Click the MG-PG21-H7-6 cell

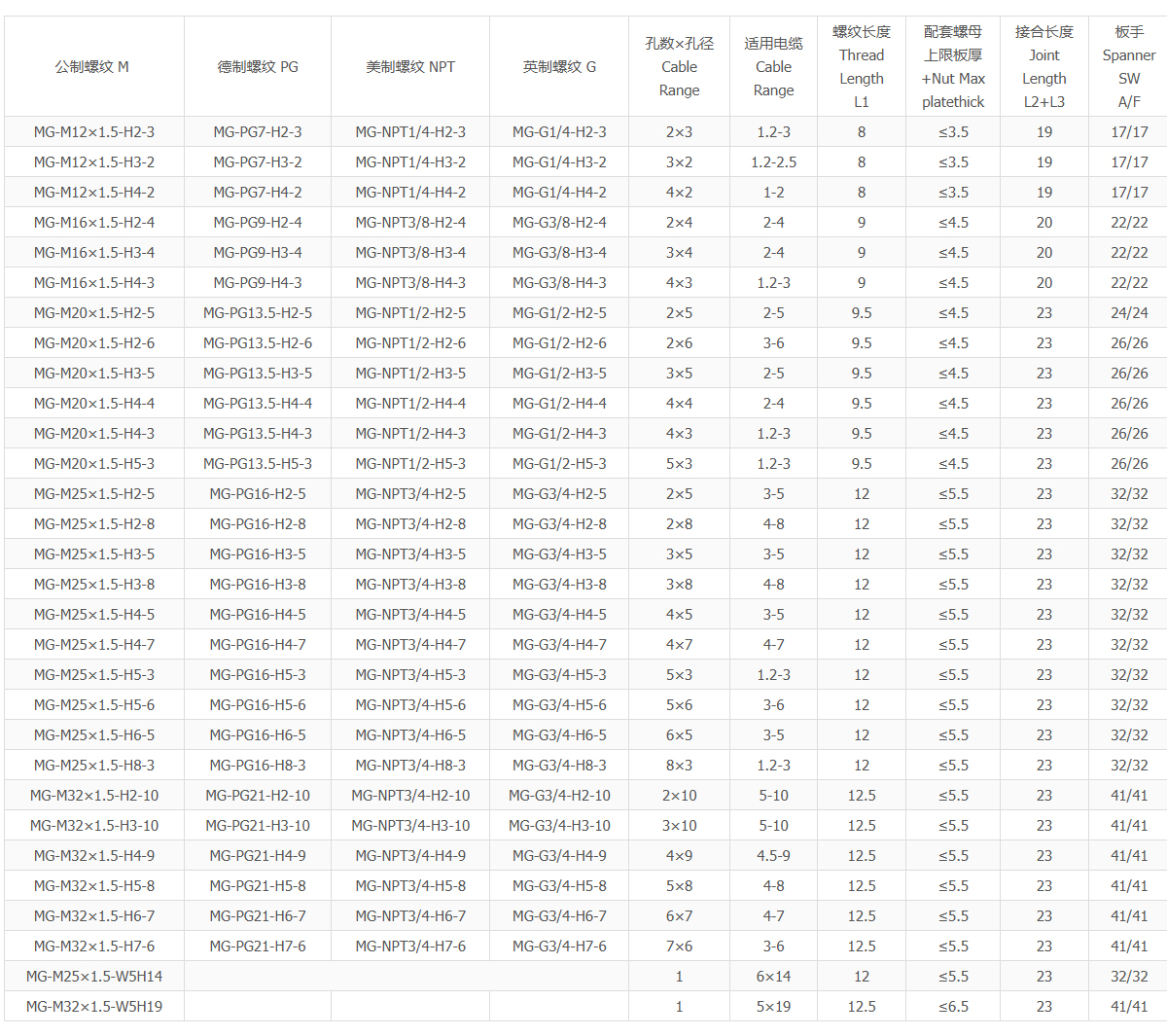click(x=258, y=947)
